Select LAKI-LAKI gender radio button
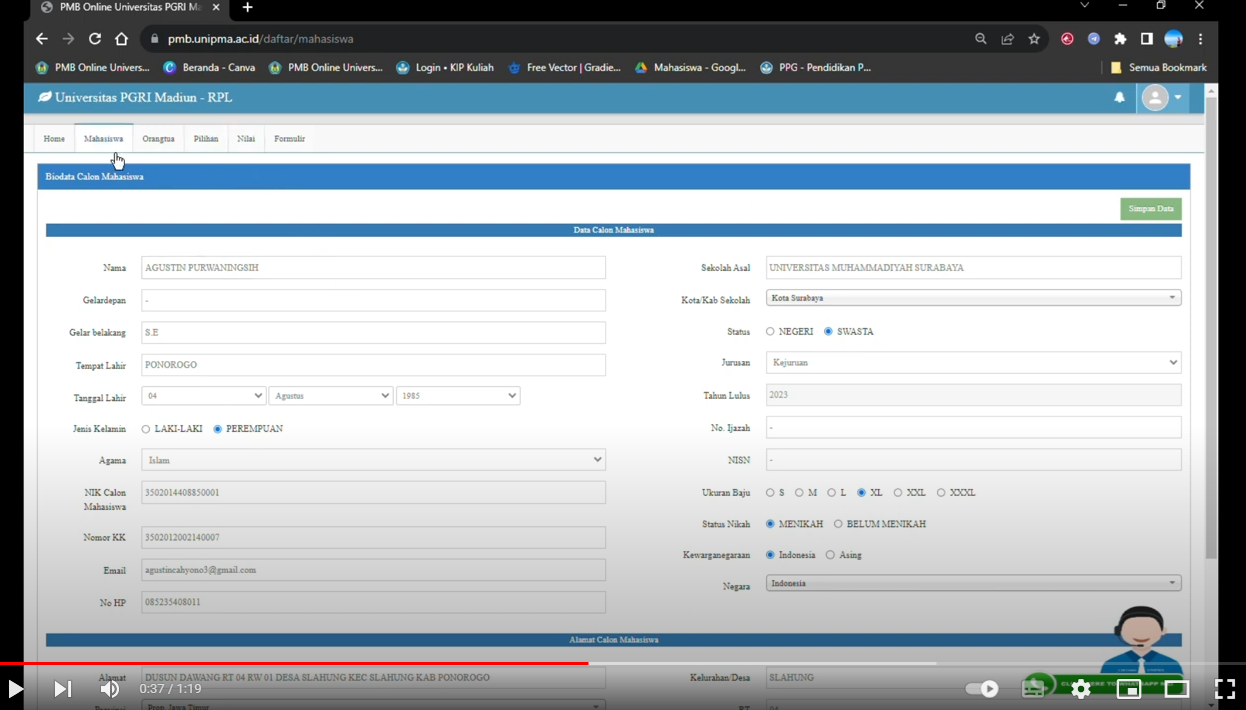The height and width of the screenshot is (710, 1246). 146,429
